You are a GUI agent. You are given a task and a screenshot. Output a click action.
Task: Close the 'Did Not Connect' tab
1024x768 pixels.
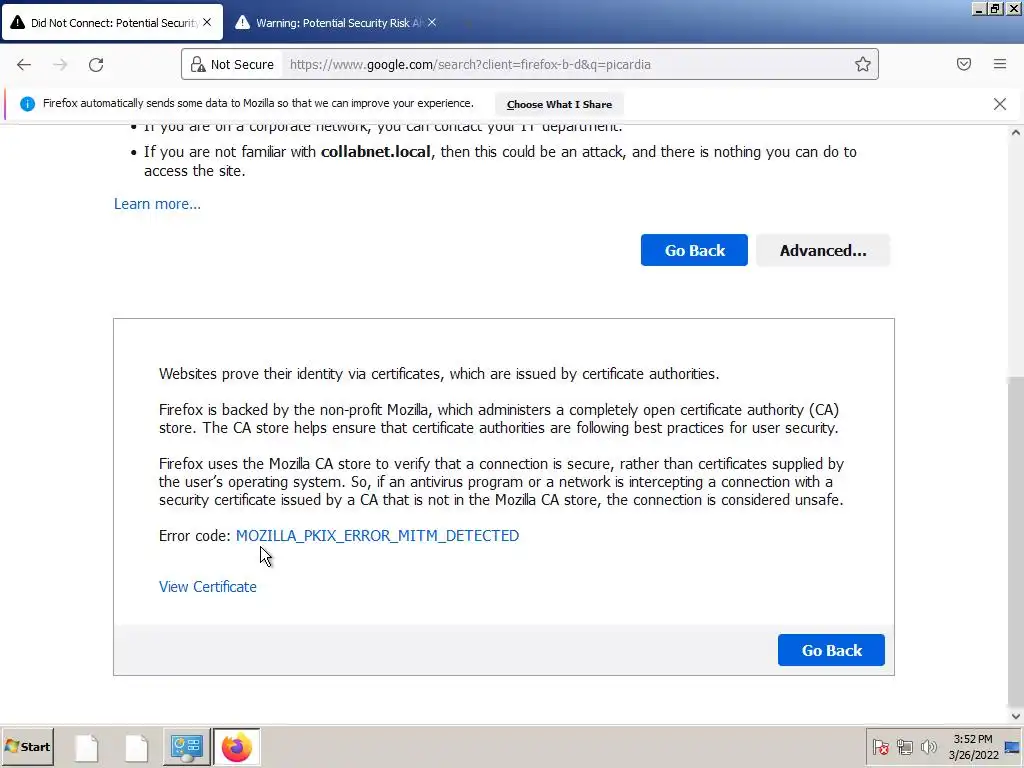click(x=207, y=22)
